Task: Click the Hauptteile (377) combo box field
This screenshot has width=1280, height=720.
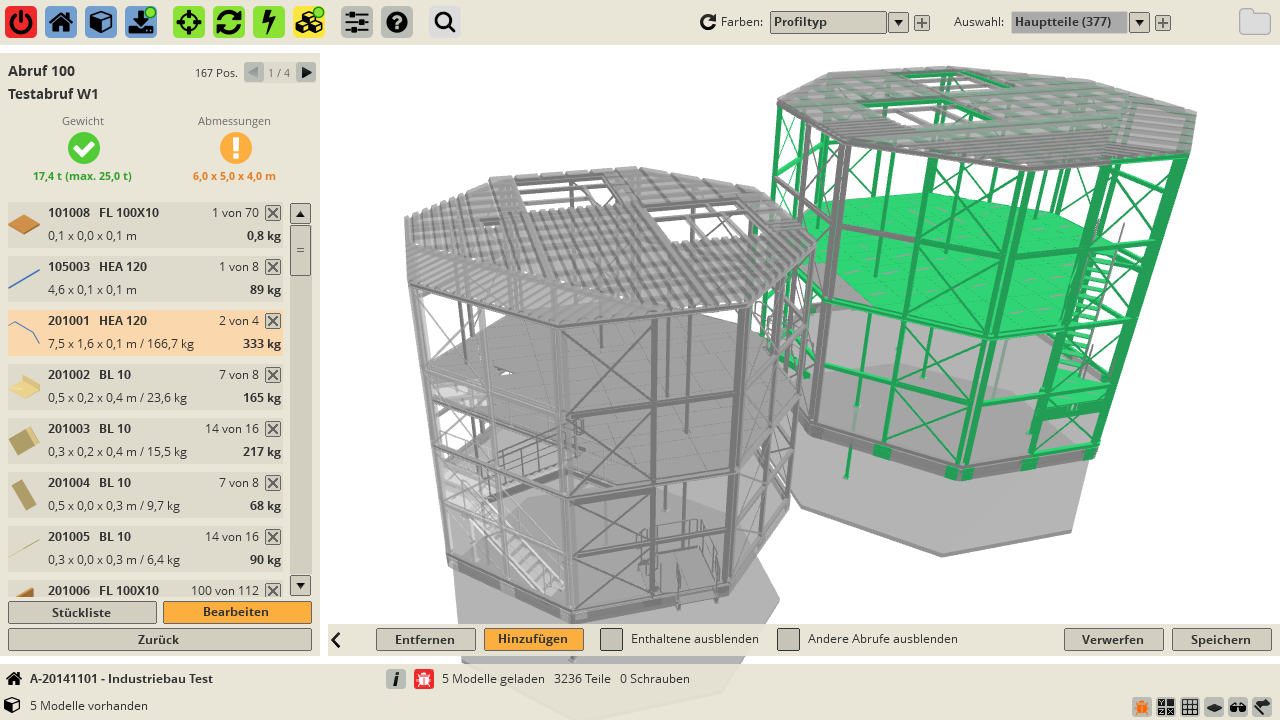Action: (1069, 22)
